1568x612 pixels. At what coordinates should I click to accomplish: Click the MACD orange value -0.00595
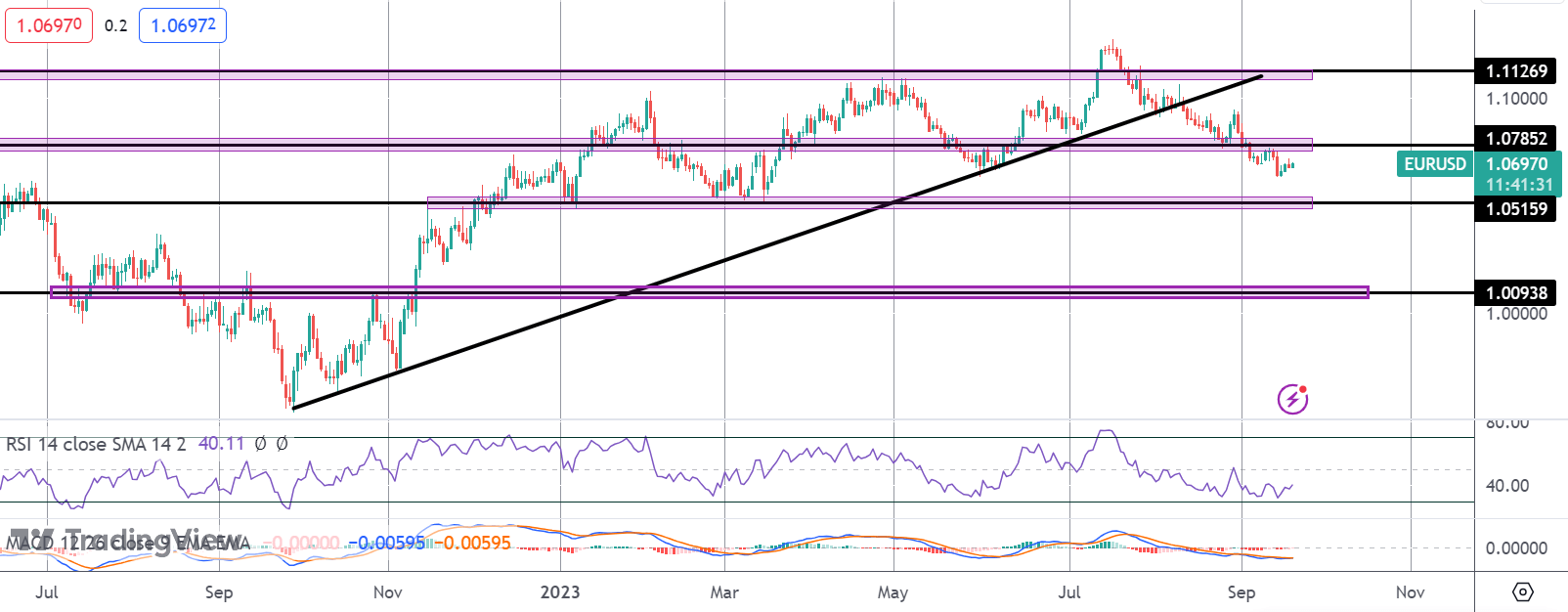(x=472, y=543)
